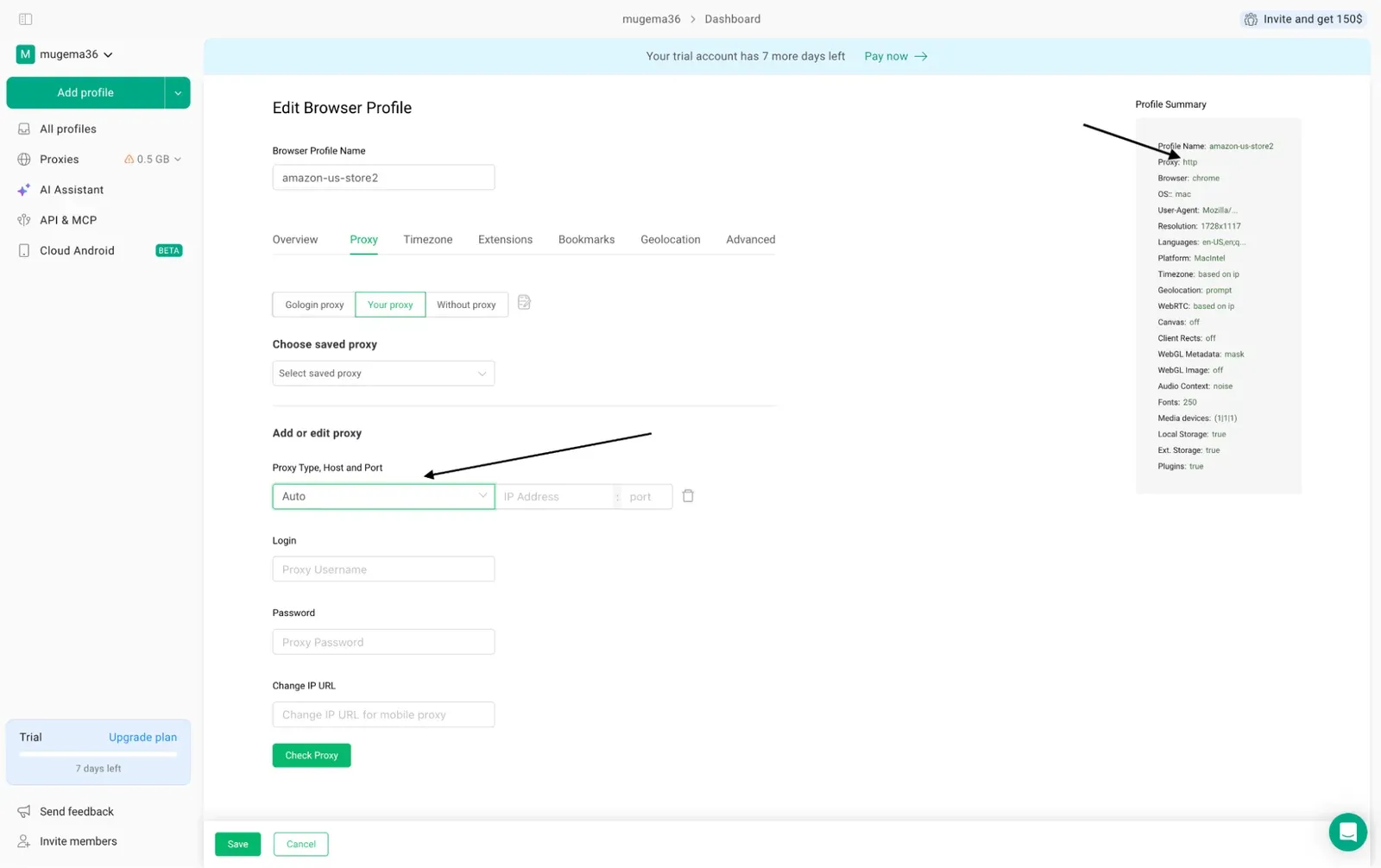Focus the Proxy Password field
The height and width of the screenshot is (868, 1381).
383,642
